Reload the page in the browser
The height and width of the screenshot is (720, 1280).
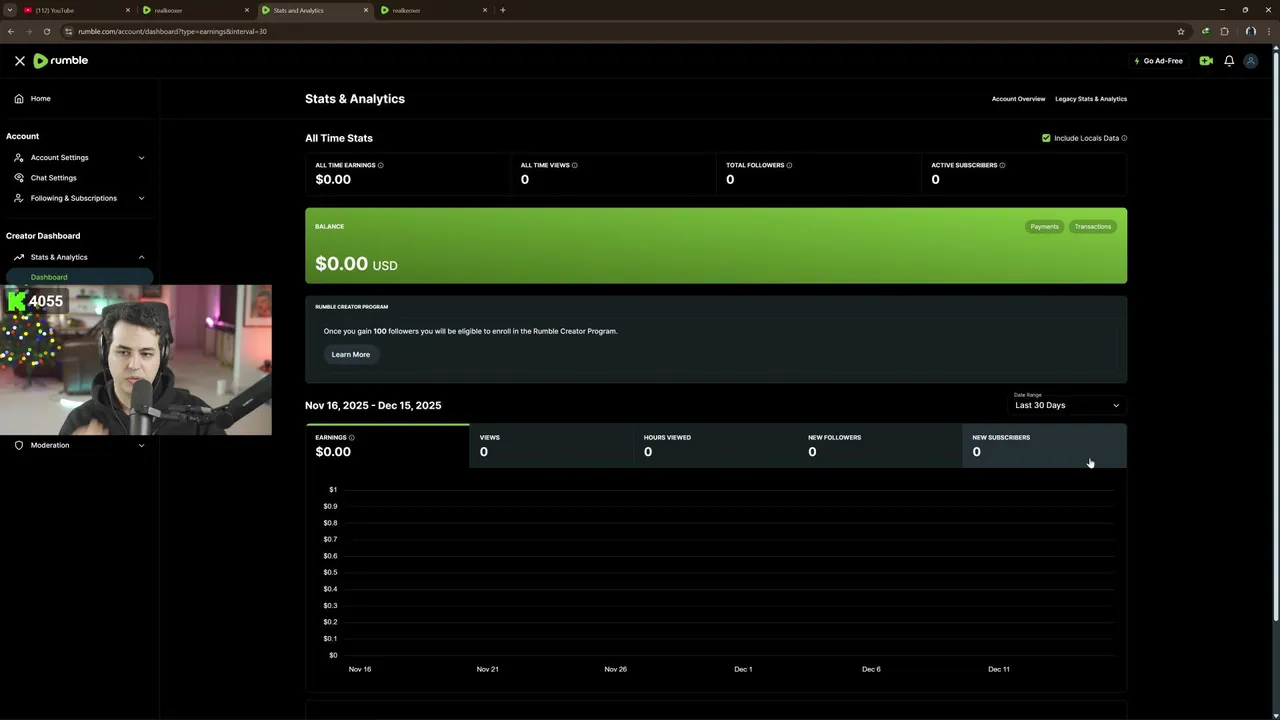point(46,31)
